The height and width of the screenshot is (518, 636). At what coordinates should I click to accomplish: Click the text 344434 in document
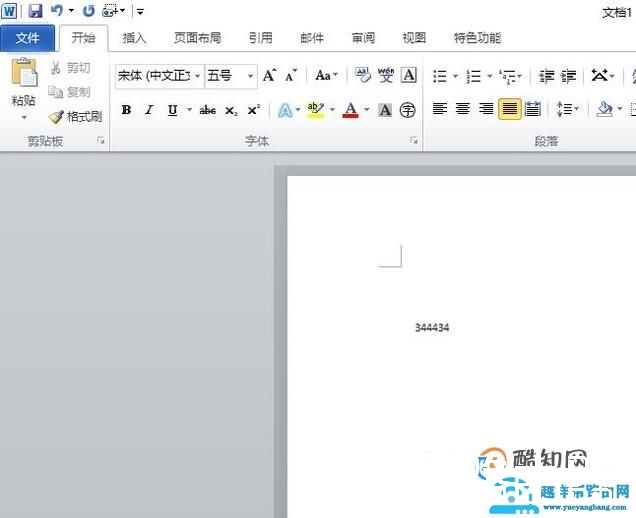pos(432,327)
